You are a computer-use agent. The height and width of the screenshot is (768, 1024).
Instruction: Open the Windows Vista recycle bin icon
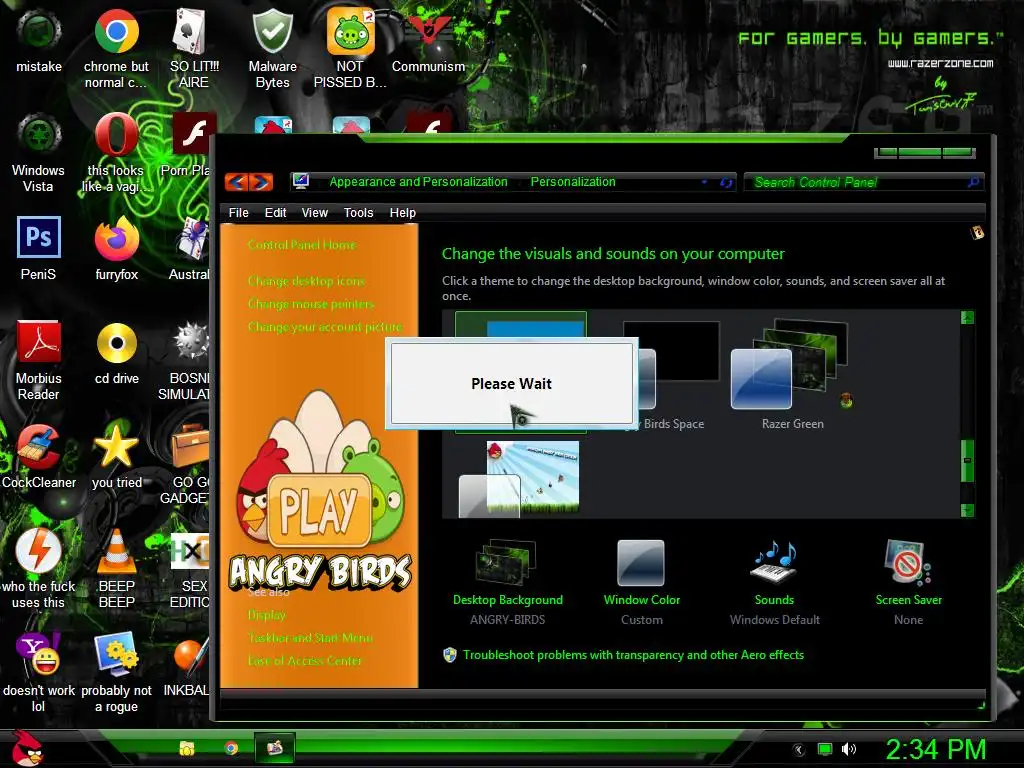pyautogui.click(x=39, y=135)
